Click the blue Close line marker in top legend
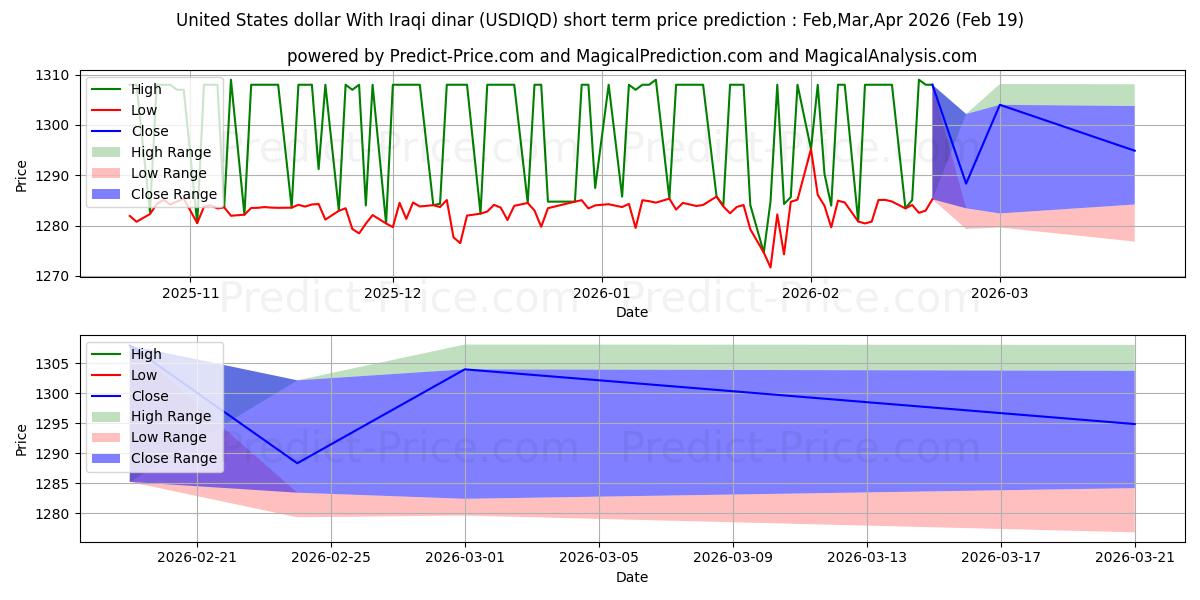 tap(108, 131)
